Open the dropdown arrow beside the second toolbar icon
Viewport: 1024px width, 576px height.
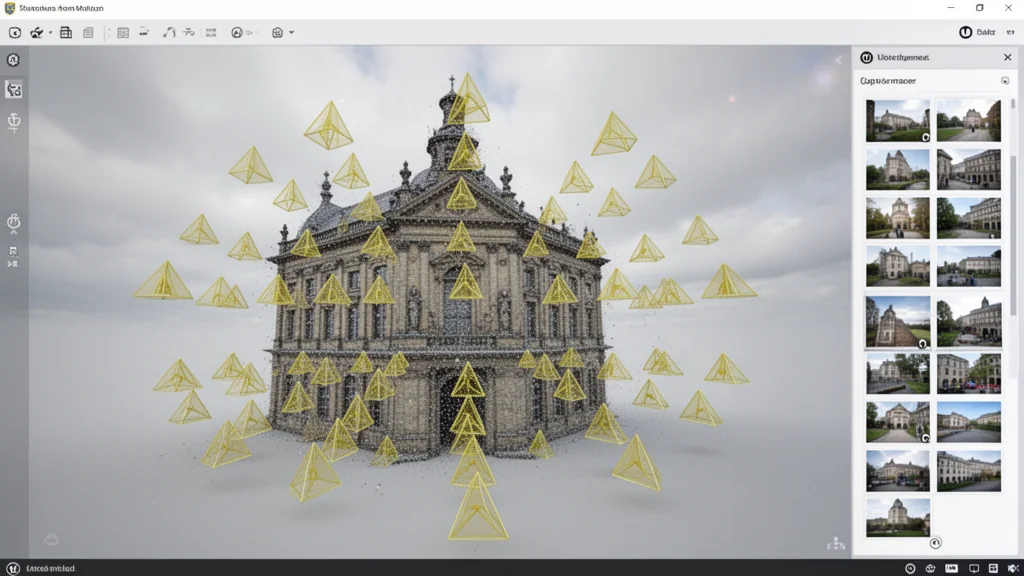pos(50,32)
